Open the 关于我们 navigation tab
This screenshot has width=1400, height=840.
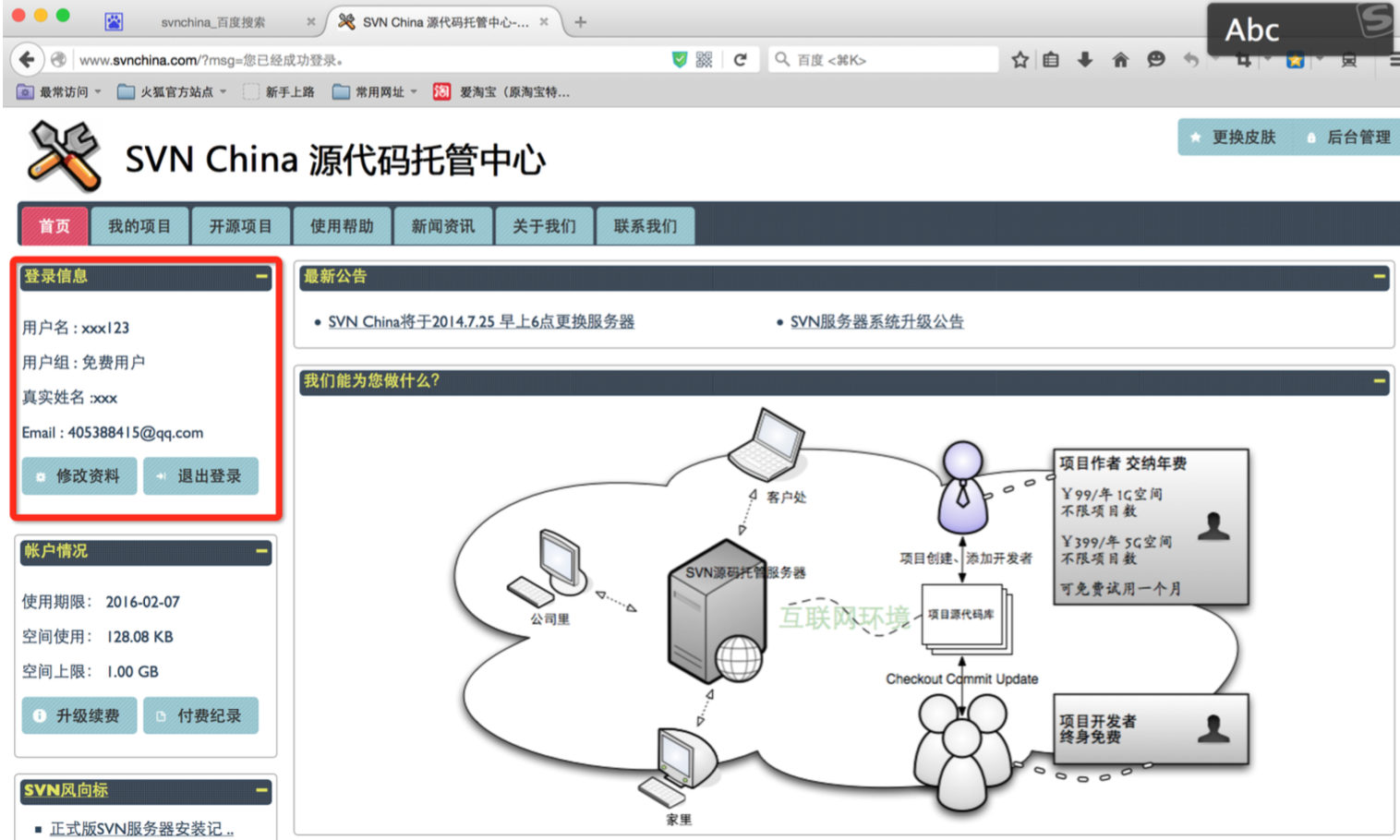click(x=544, y=226)
